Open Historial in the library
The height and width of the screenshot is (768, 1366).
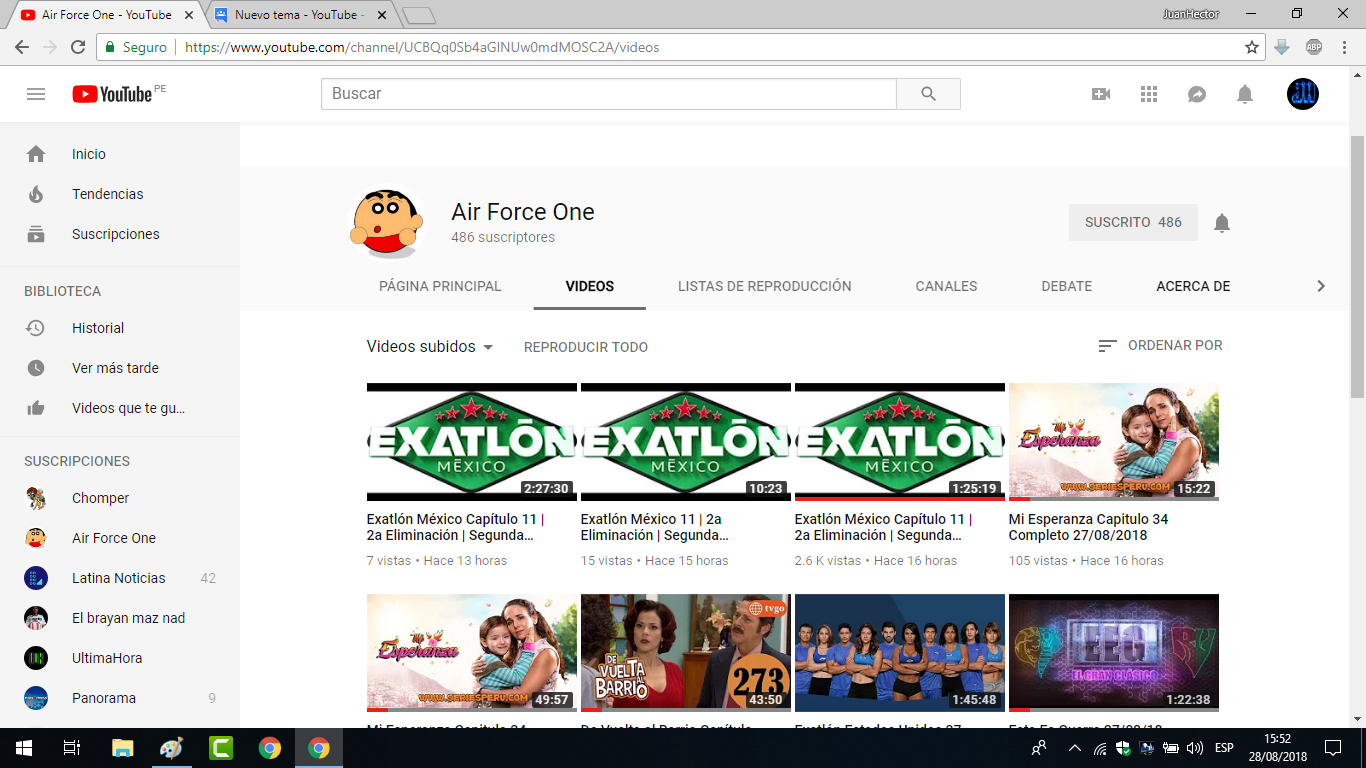click(120, 328)
